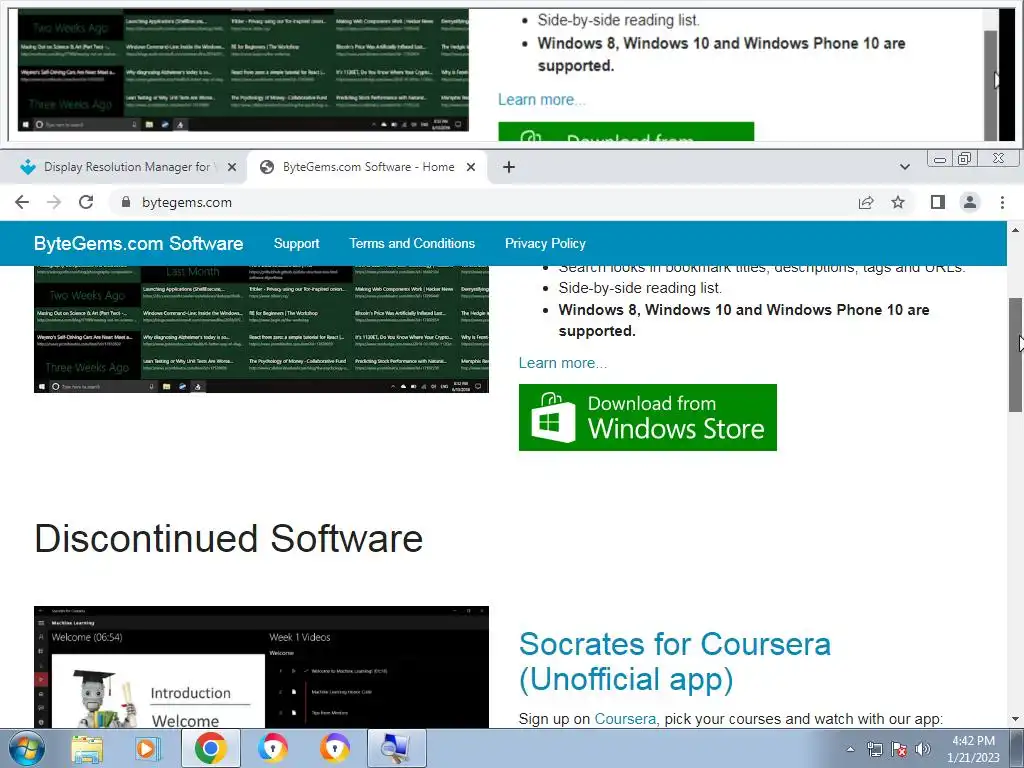Click the Chrome taskbar icon

click(x=210, y=748)
